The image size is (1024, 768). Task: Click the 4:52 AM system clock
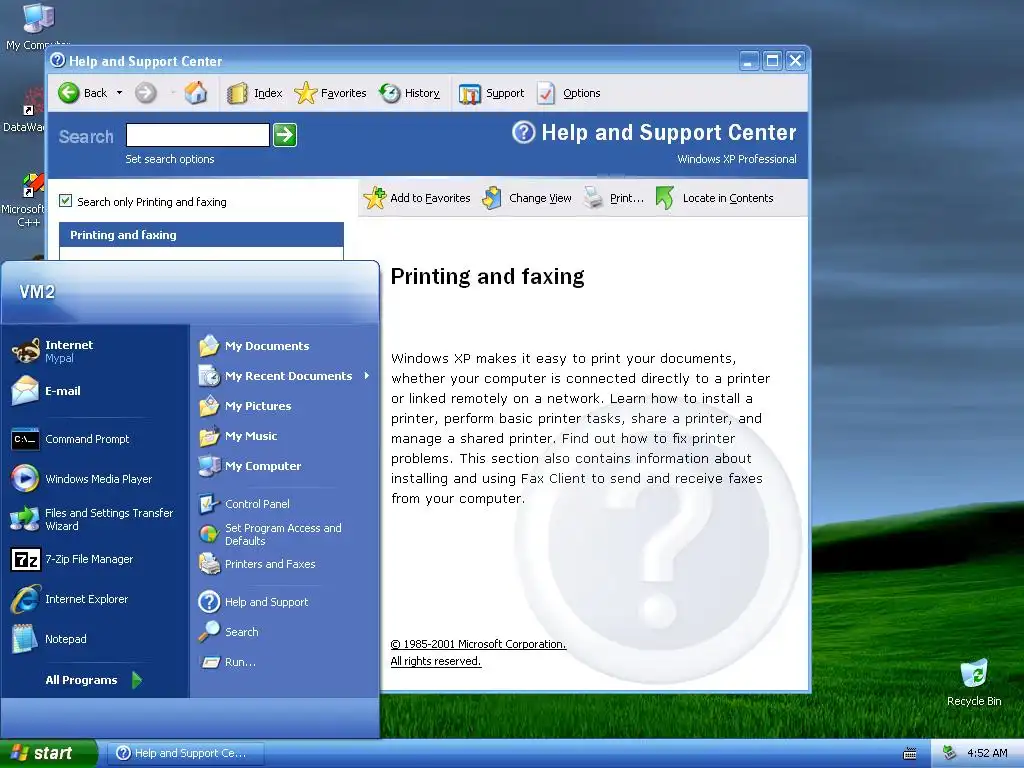click(x=987, y=753)
